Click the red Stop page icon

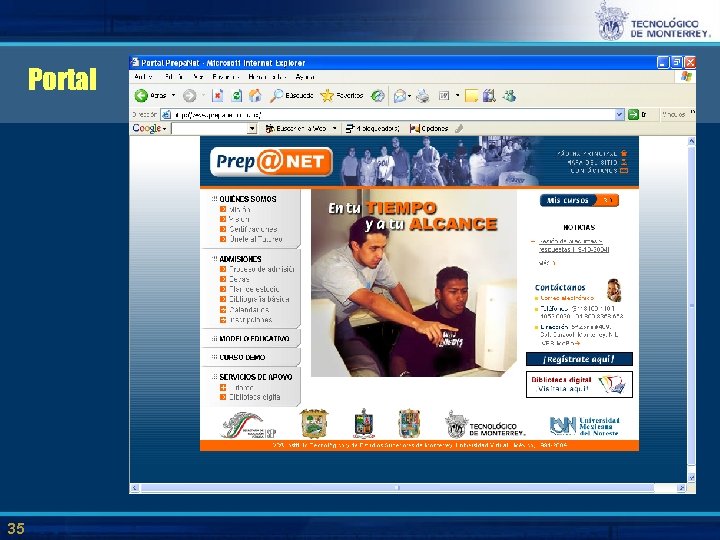click(x=217, y=96)
